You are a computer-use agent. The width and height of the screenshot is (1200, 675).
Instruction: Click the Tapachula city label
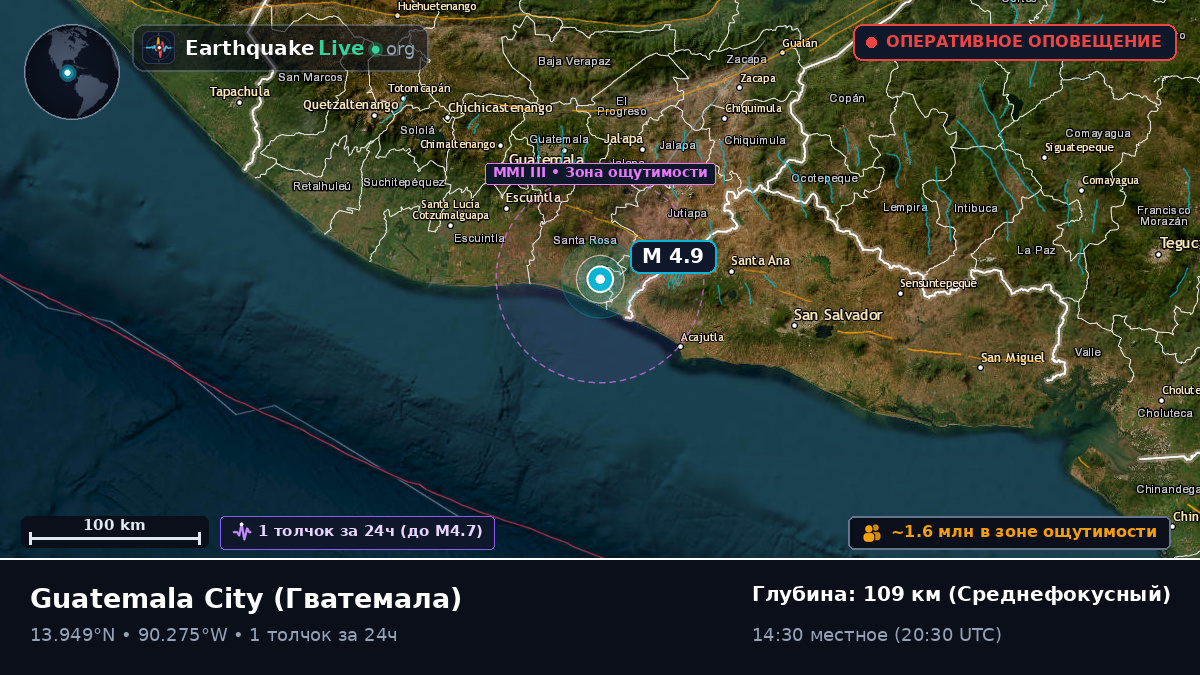click(240, 91)
